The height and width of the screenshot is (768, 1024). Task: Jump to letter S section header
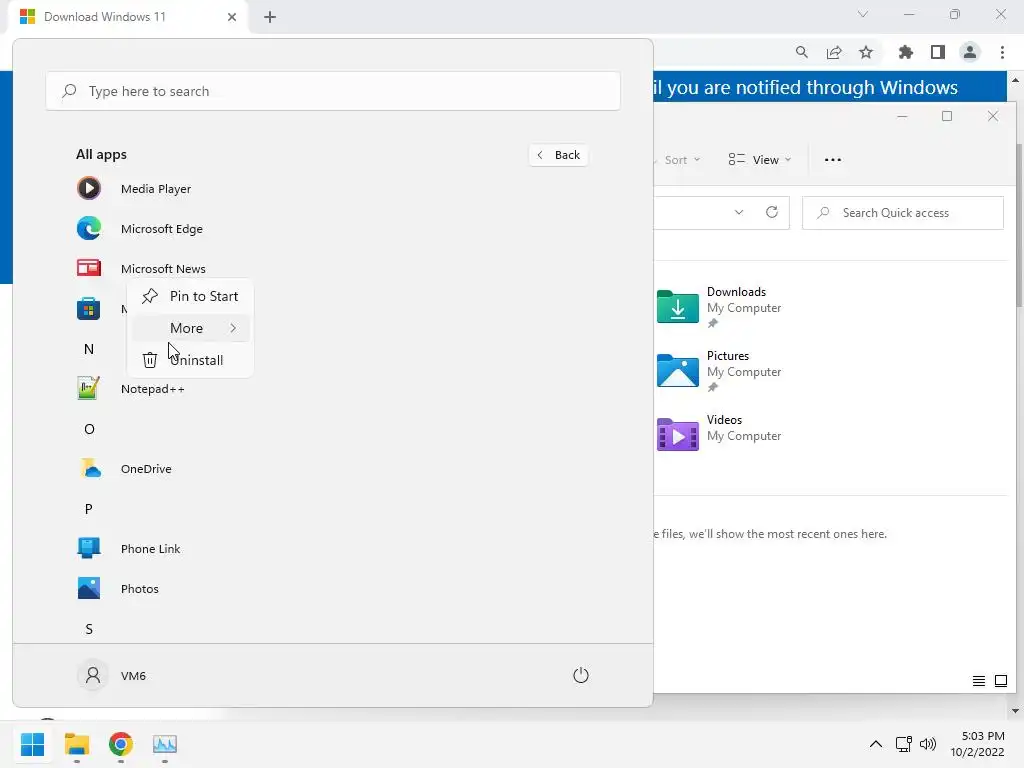(x=89, y=629)
